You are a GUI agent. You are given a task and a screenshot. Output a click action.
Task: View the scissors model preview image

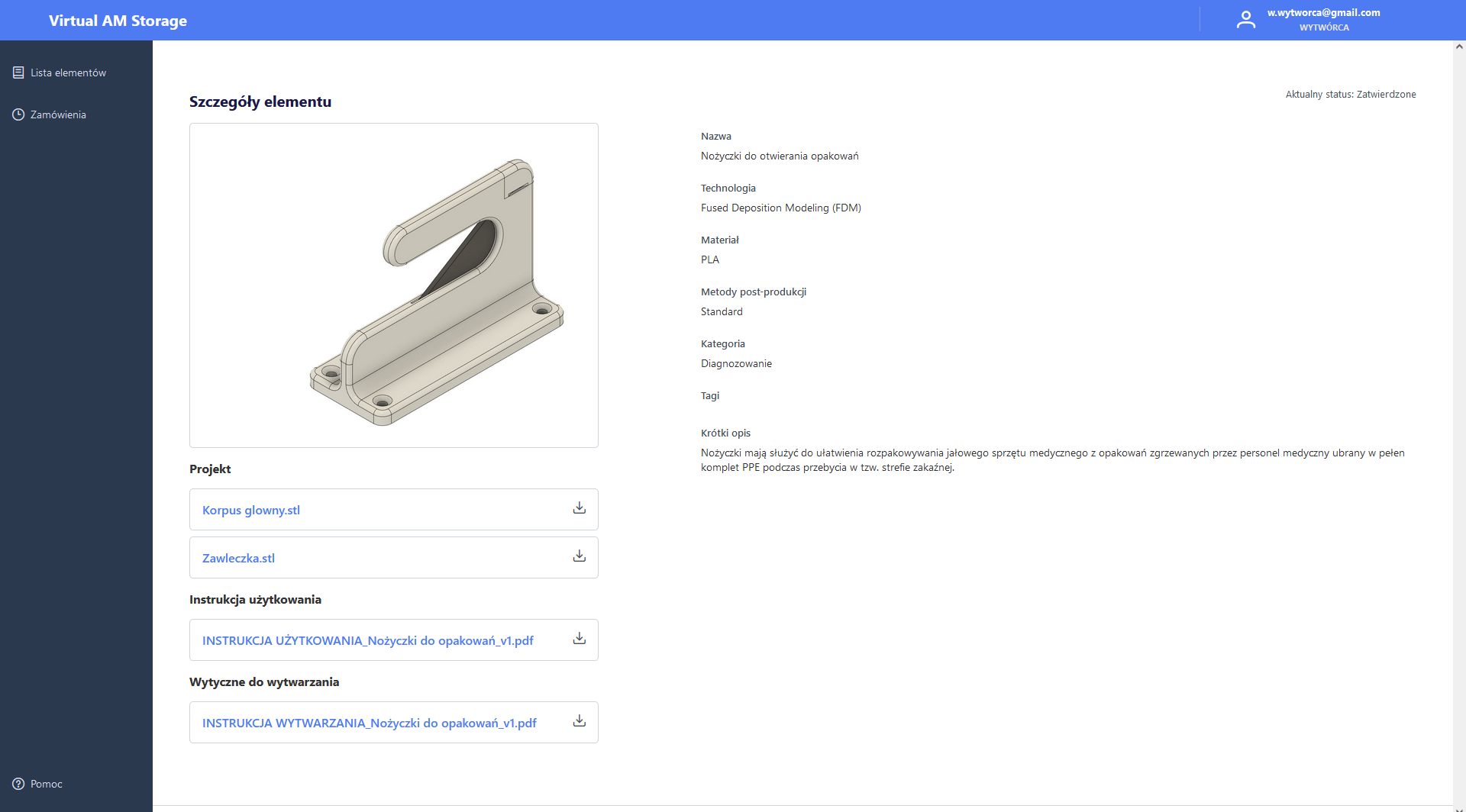[393, 285]
